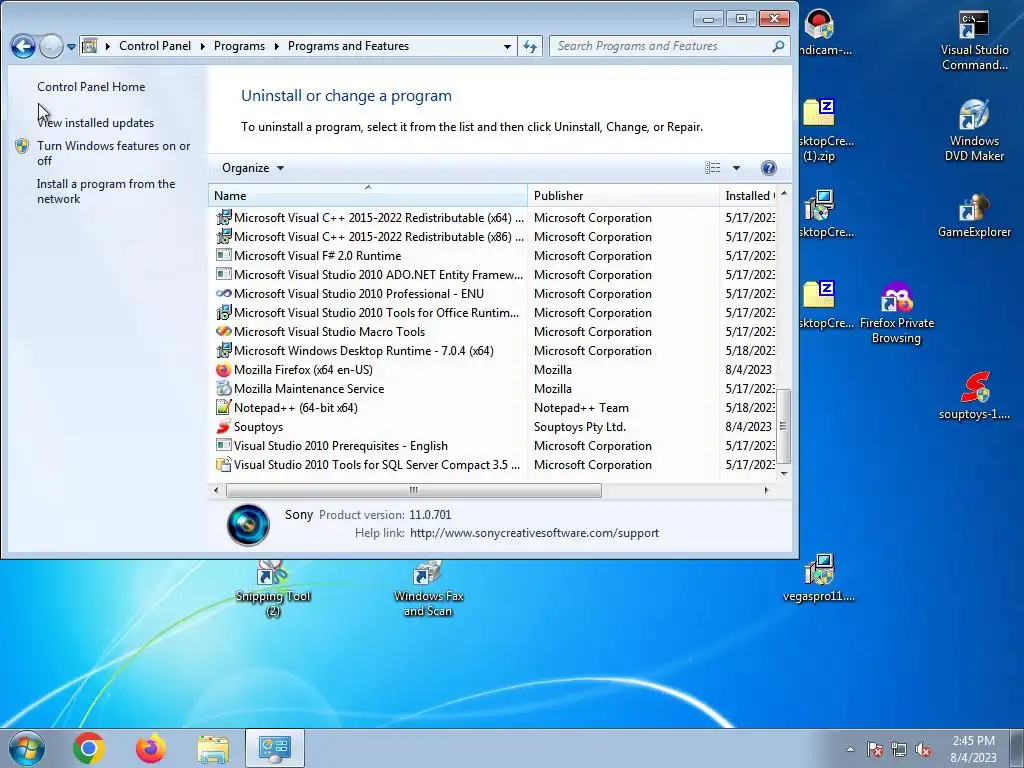This screenshot has width=1024, height=768.
Task: Sort list by Publisher column header
Action: tap(623, 195)
